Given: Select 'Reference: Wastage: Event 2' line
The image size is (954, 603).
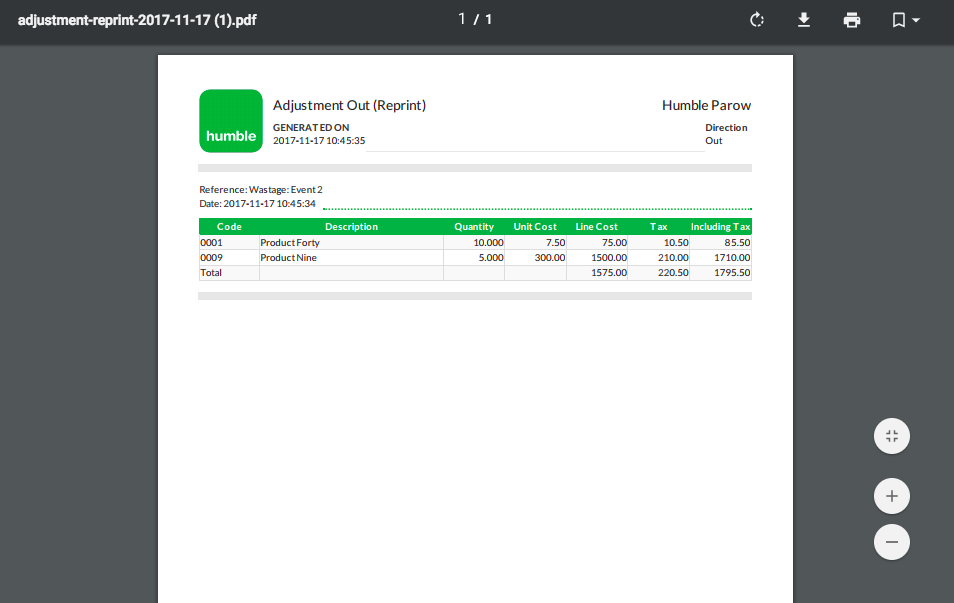Looking at the screenshot, I should pyautogui.click(x=260, y=189).
